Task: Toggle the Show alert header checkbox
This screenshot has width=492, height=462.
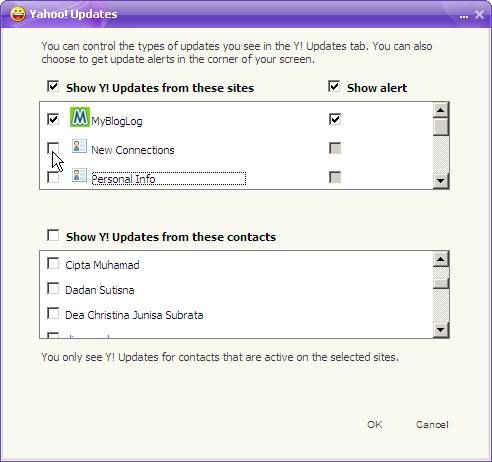Action: (334, 86)
